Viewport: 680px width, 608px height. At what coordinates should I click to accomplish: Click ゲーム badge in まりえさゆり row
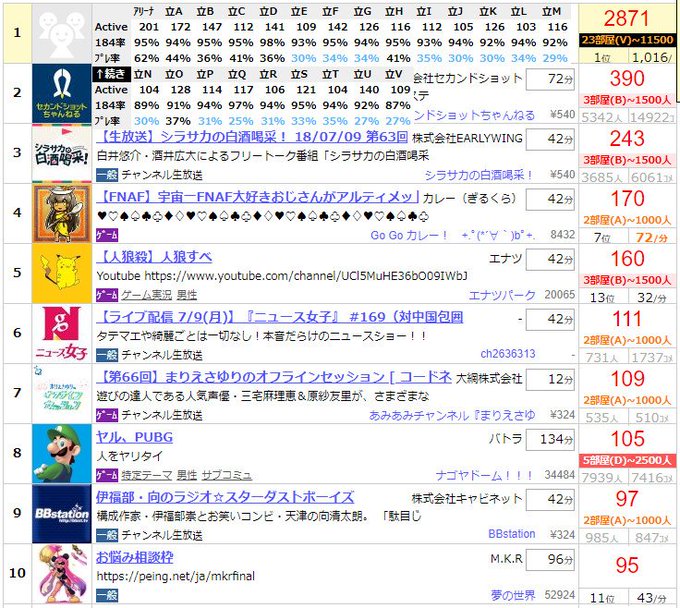107,415
